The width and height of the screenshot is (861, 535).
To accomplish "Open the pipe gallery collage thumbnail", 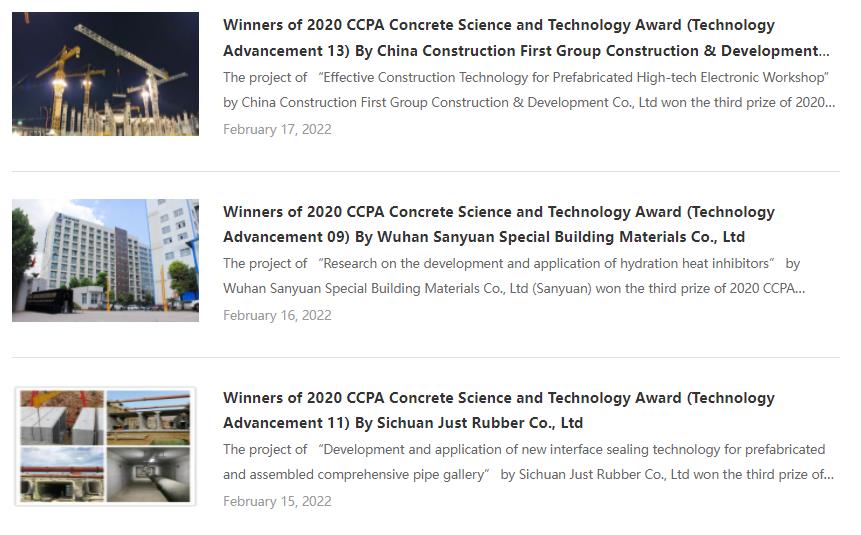I will click(105, 446).
